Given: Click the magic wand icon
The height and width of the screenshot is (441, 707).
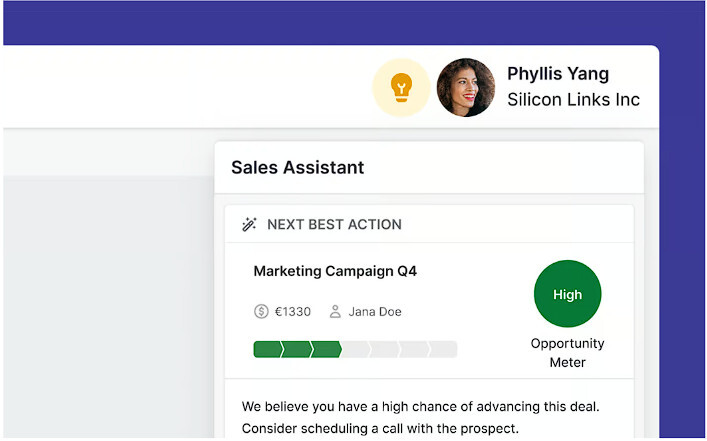Looking at the screenshot, I should coord(250,224).
